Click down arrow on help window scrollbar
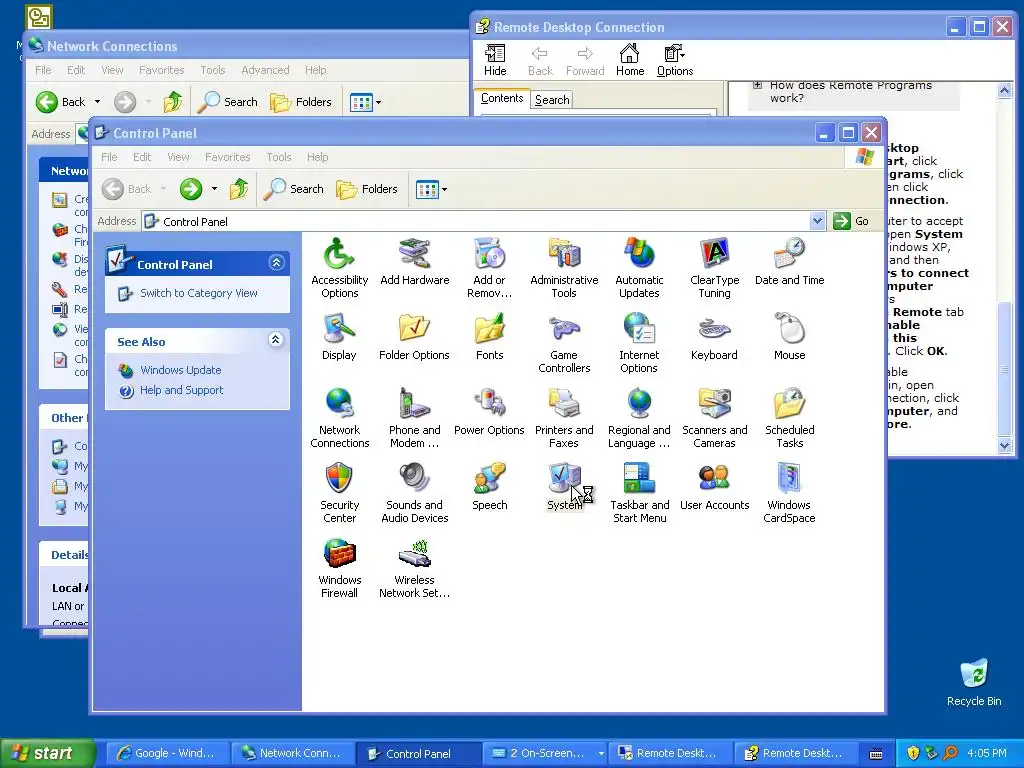Image resolution: width=1024 pixels, height=768 pixels. click(x=1004, y=445)
